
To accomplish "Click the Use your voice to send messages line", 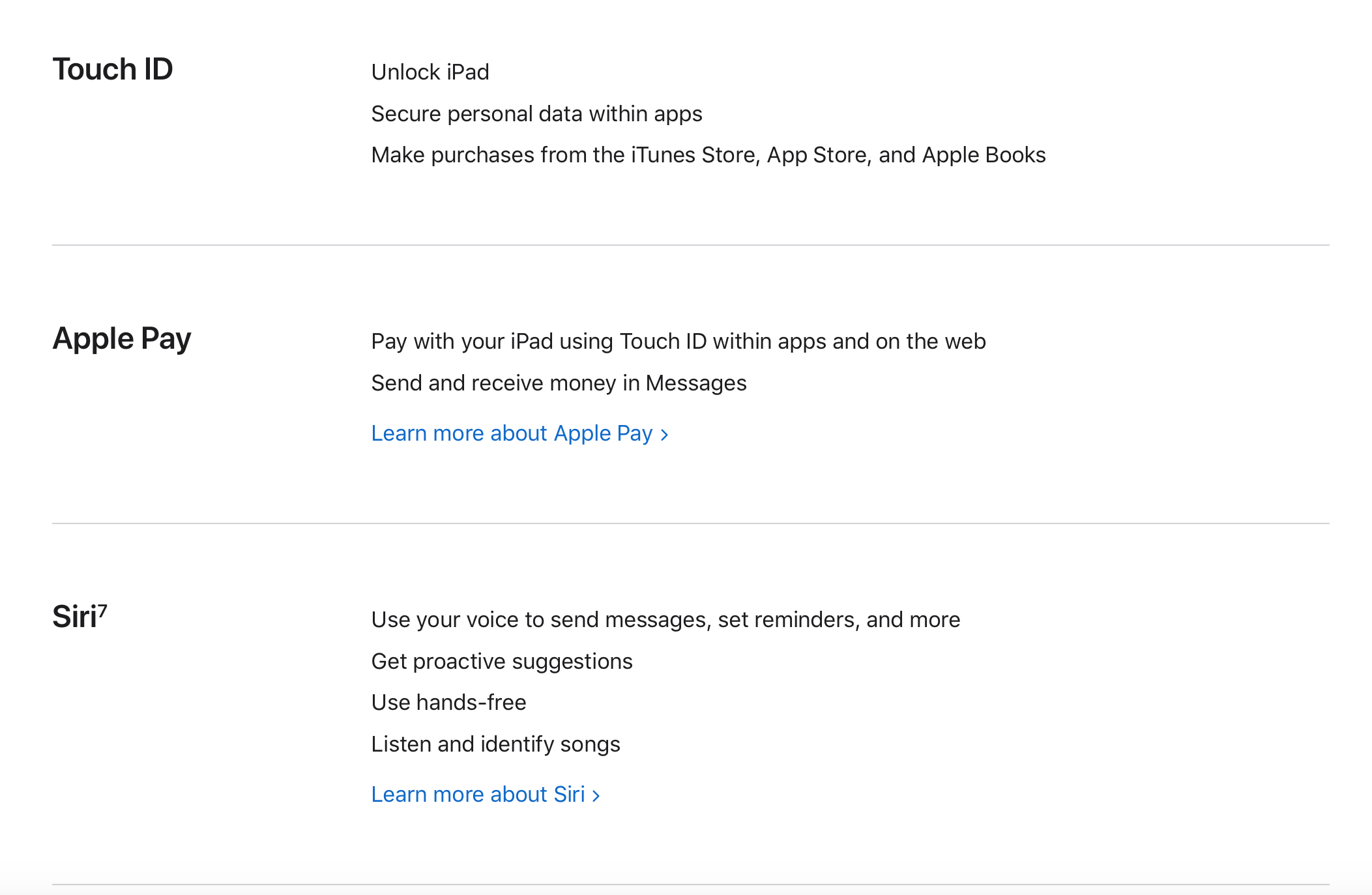I will pos(665,620).
